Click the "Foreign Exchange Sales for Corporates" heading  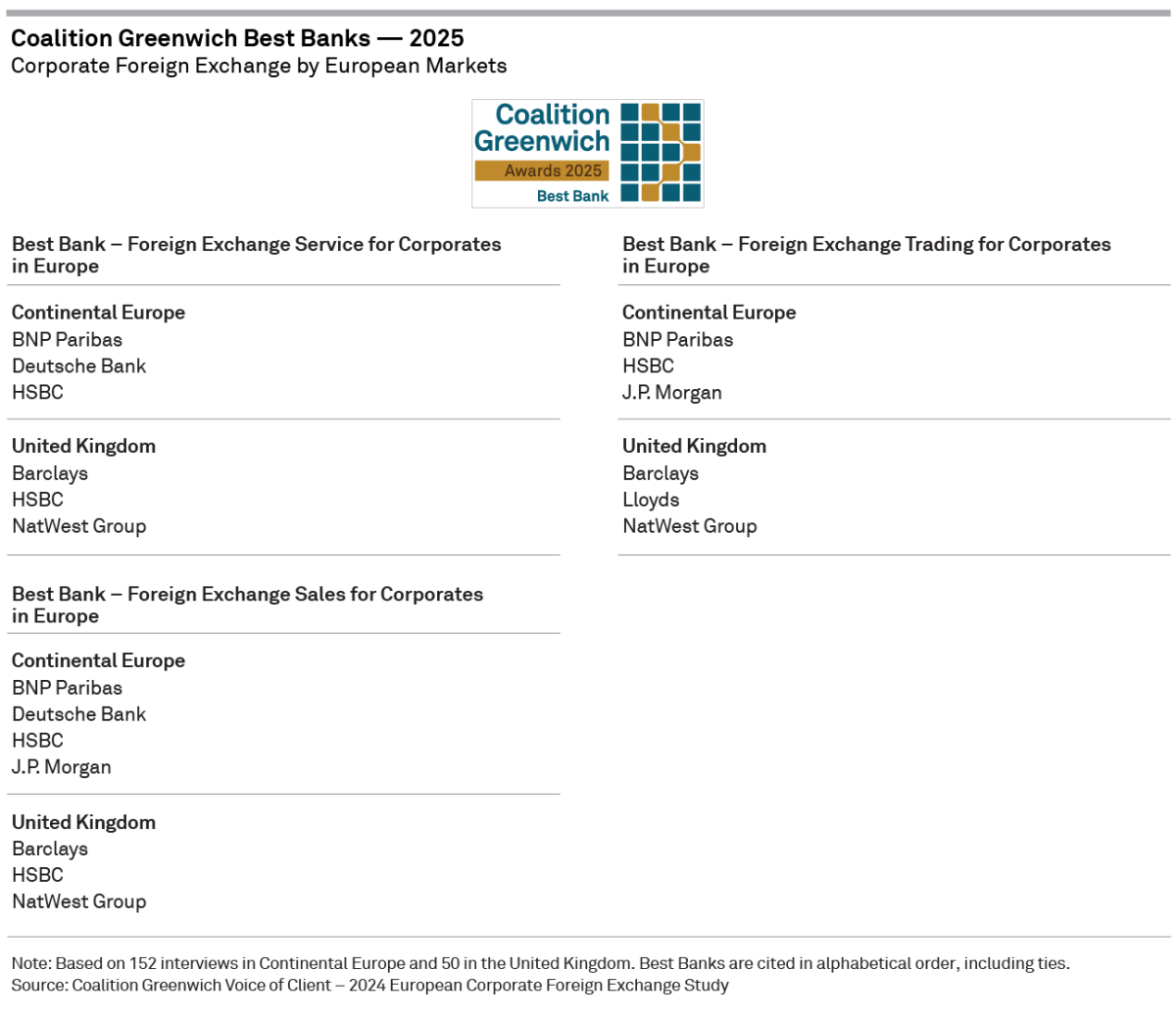point(247,605)
